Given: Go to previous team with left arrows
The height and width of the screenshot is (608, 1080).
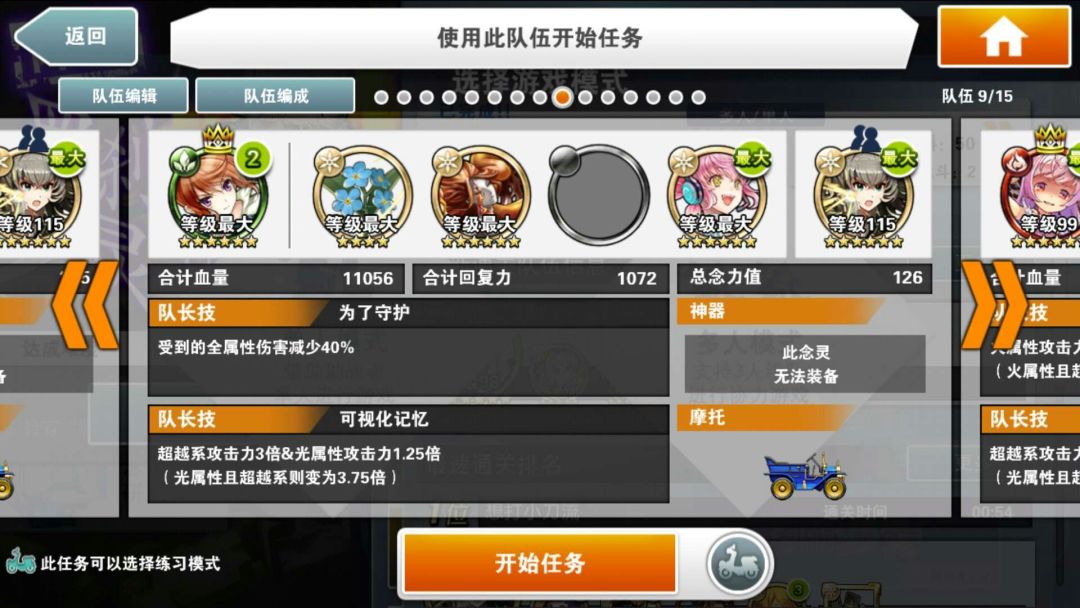Looking at the screenshot, I should point(86,305).
